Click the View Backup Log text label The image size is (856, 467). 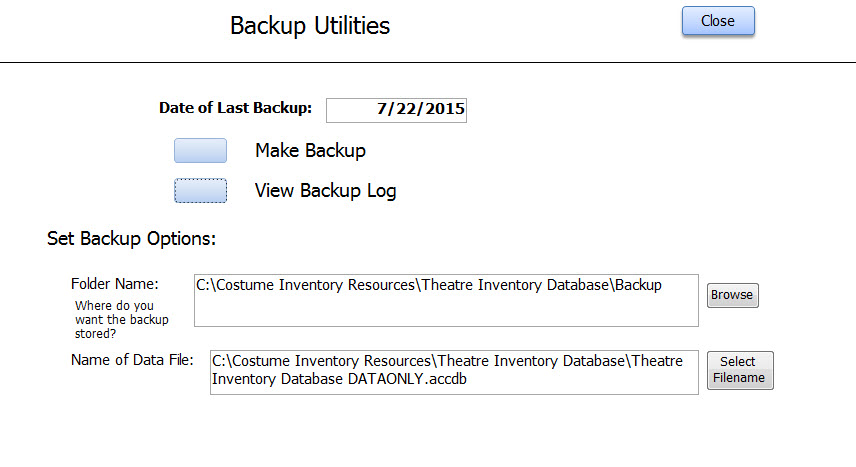[x=325, y=191]
